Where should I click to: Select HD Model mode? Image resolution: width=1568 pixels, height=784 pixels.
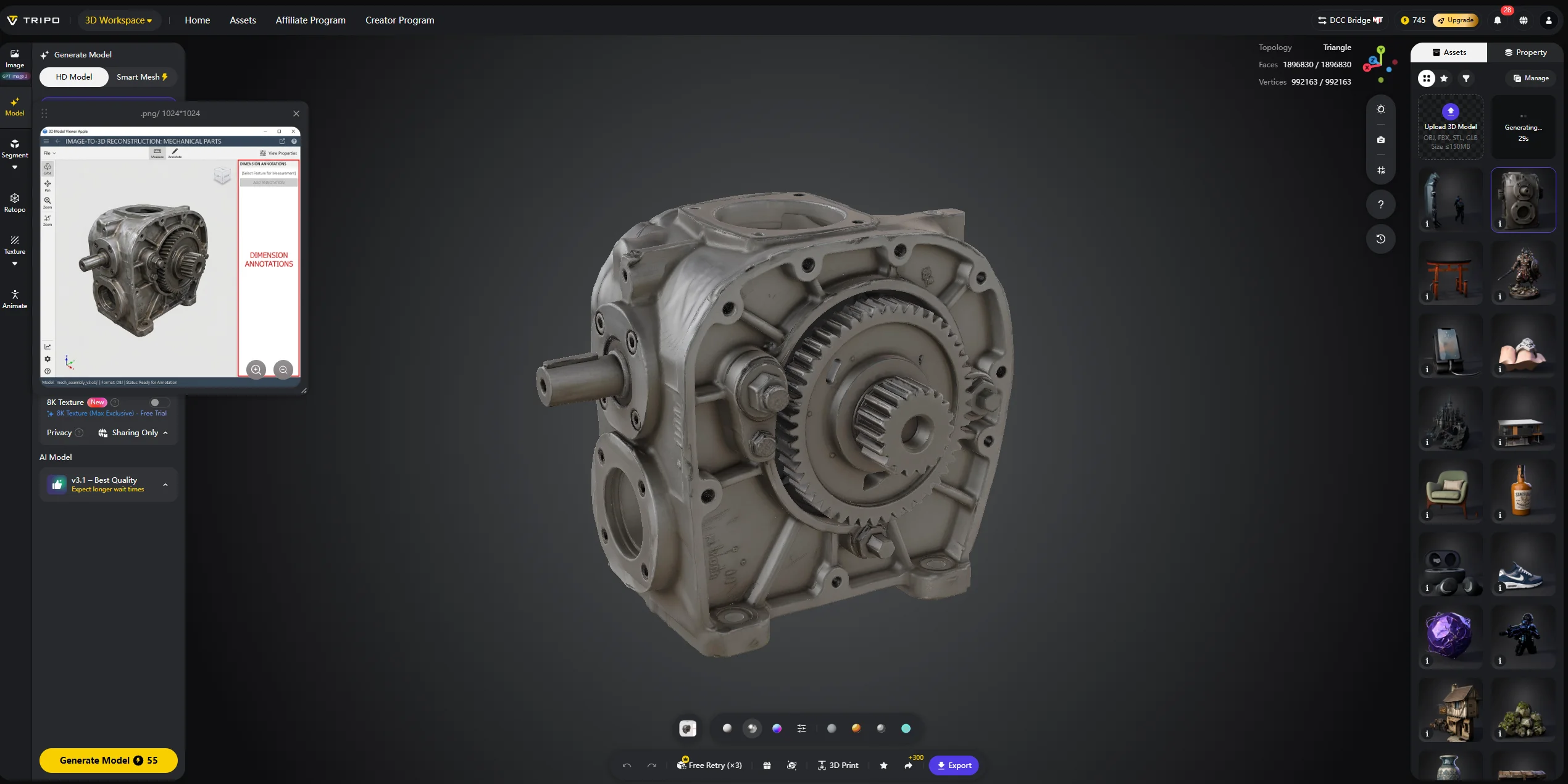click(x=74, y=77)
